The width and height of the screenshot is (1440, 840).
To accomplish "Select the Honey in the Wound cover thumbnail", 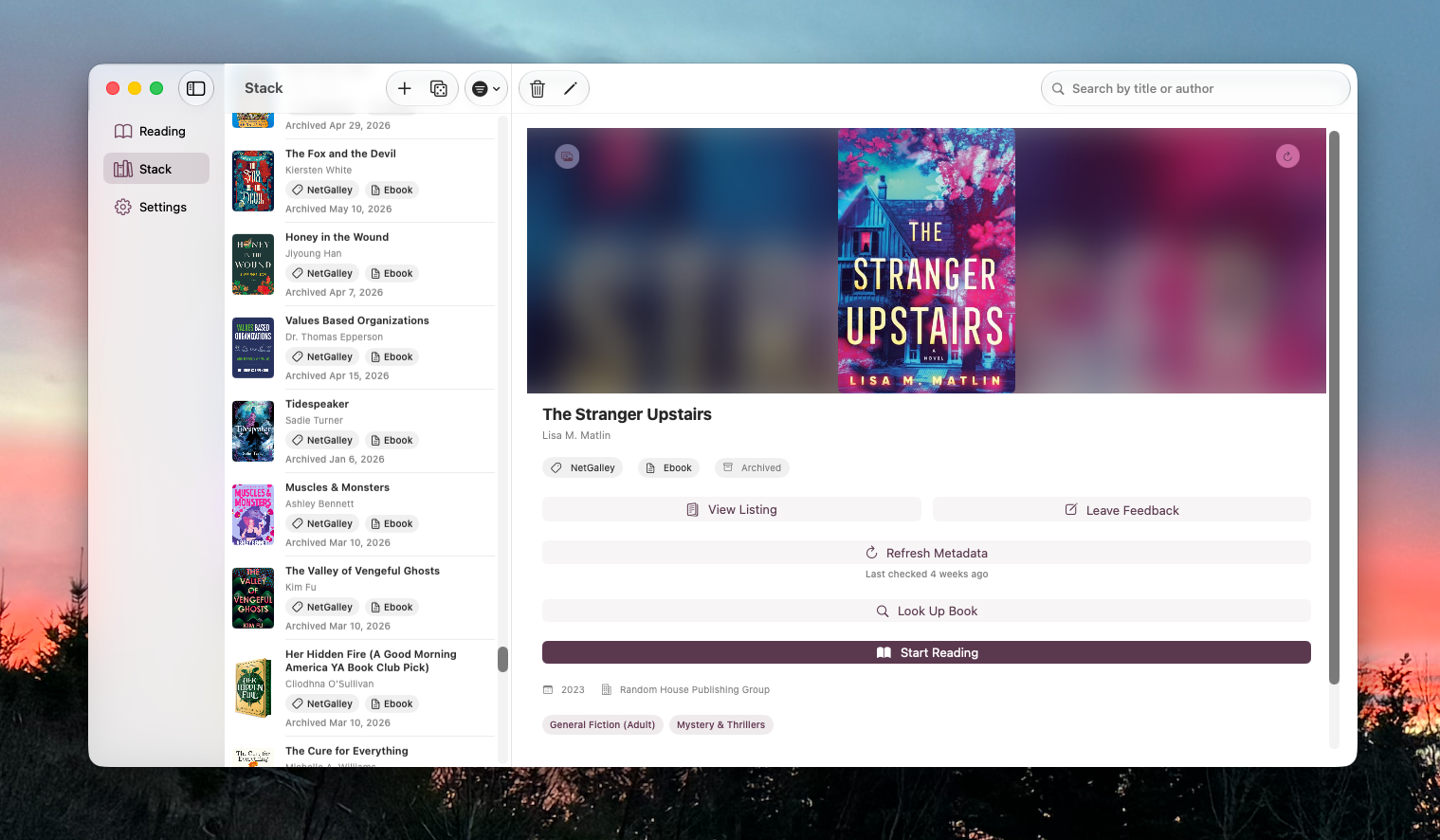I will click(x=253, y=265).
